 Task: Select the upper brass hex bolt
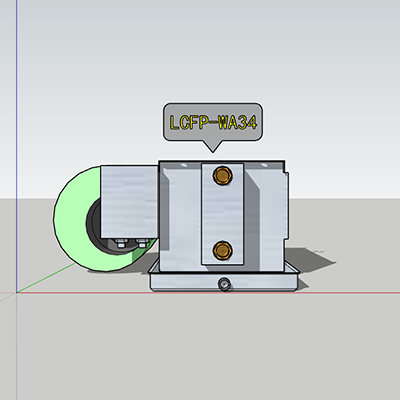click(x=222, y=175)
